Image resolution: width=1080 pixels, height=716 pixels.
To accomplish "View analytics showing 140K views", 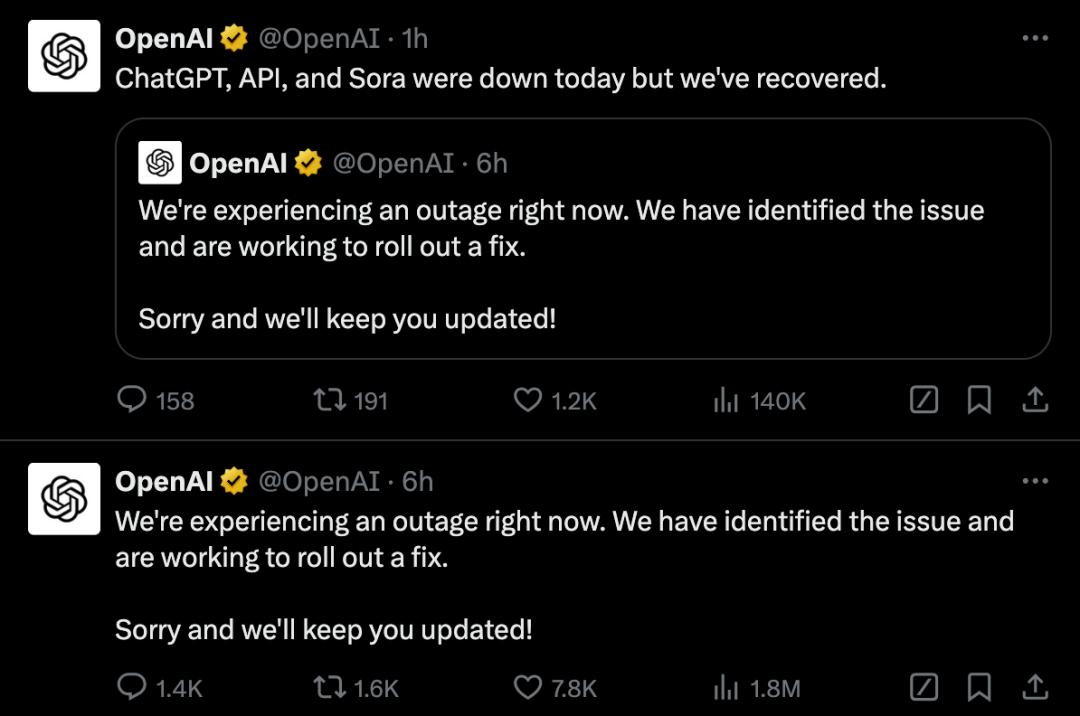I will click(x=725, y=401).
